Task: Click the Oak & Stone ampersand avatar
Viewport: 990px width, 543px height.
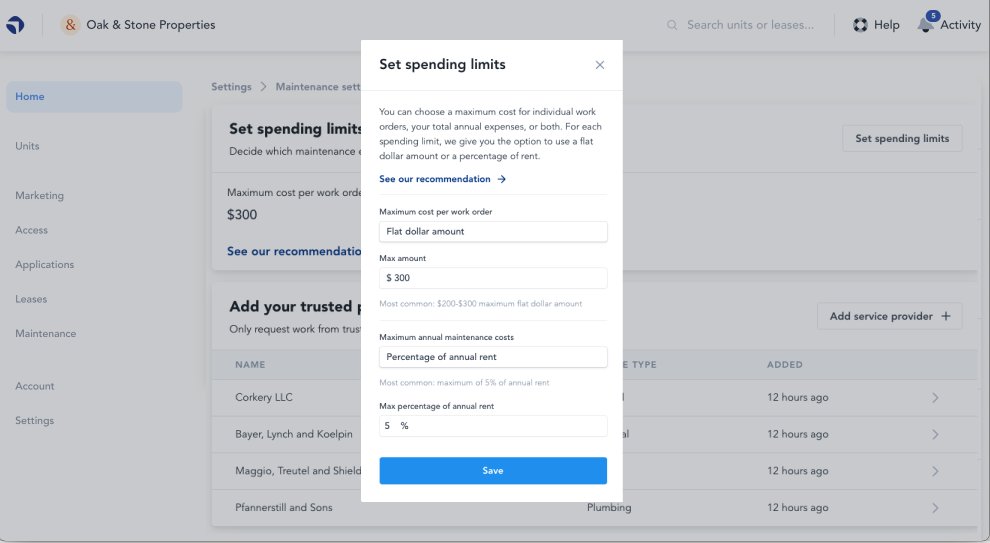Action: pyautogui.click(x=70, y=25)
